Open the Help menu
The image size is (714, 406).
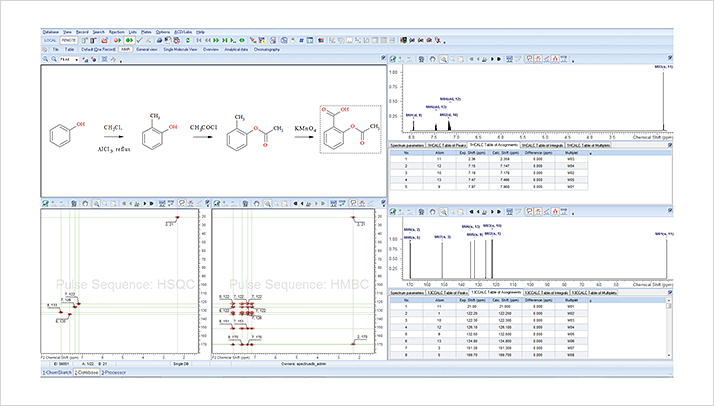200,32
